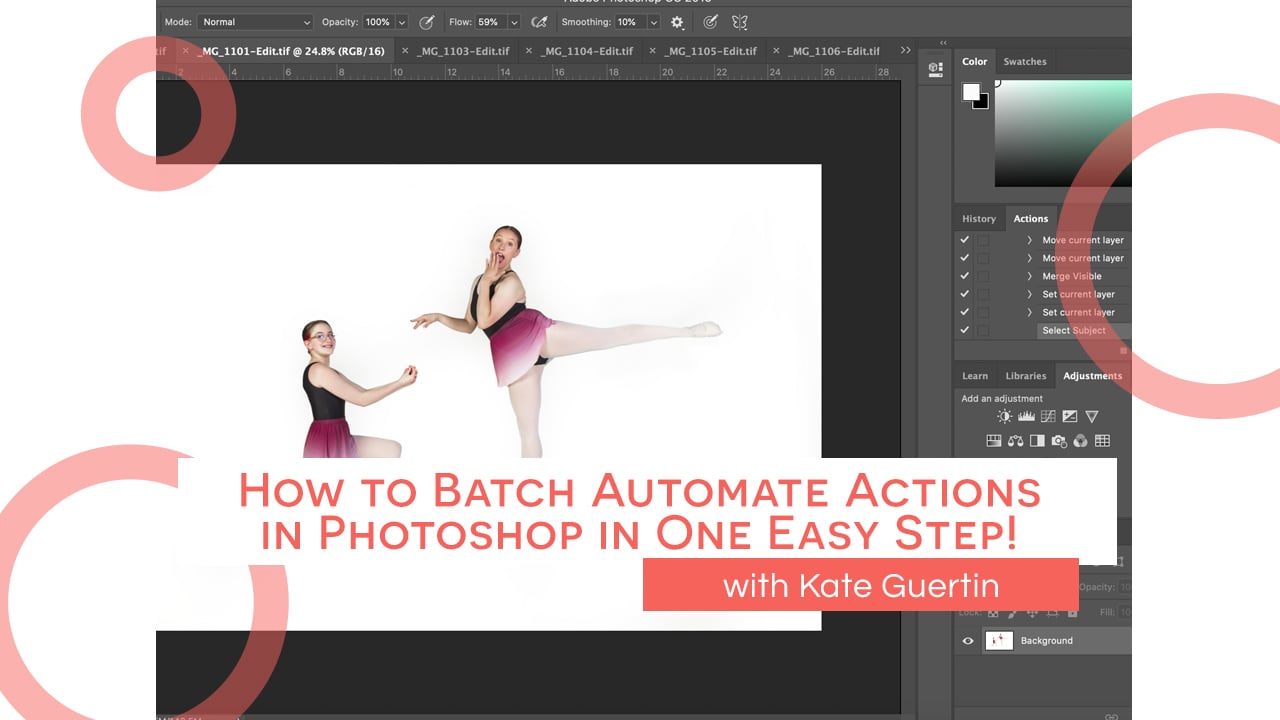Switch to the _MG_1106-Edit.tif document tab
The image size is (1280, 720).
pyautogui.click(x=834, y=51)
